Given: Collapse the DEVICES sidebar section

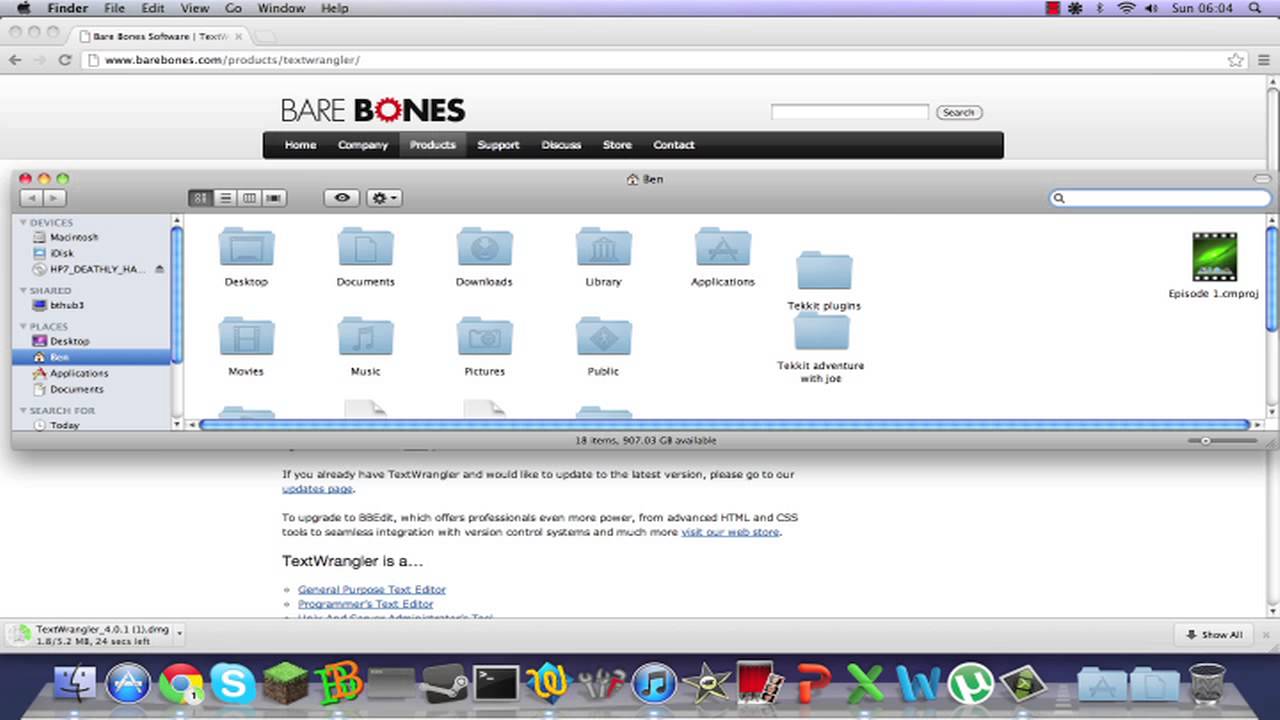Looking at the screenshot, I should coord(23,223).
